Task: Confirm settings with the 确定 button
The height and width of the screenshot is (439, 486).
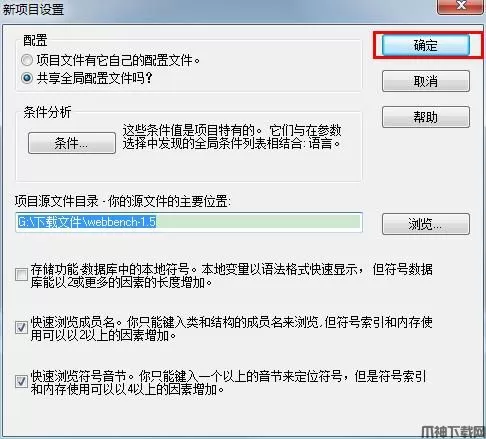Action: click(x=426, y=45)
